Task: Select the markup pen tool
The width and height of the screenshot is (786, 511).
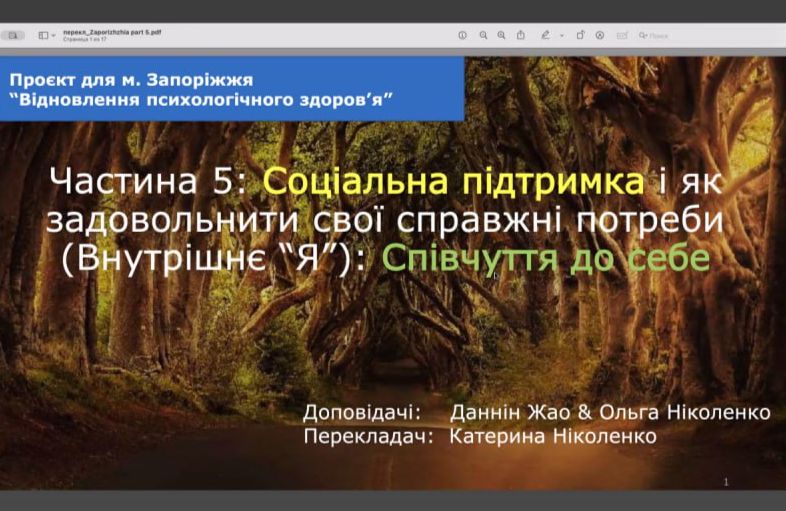Action: coord(545,35)
